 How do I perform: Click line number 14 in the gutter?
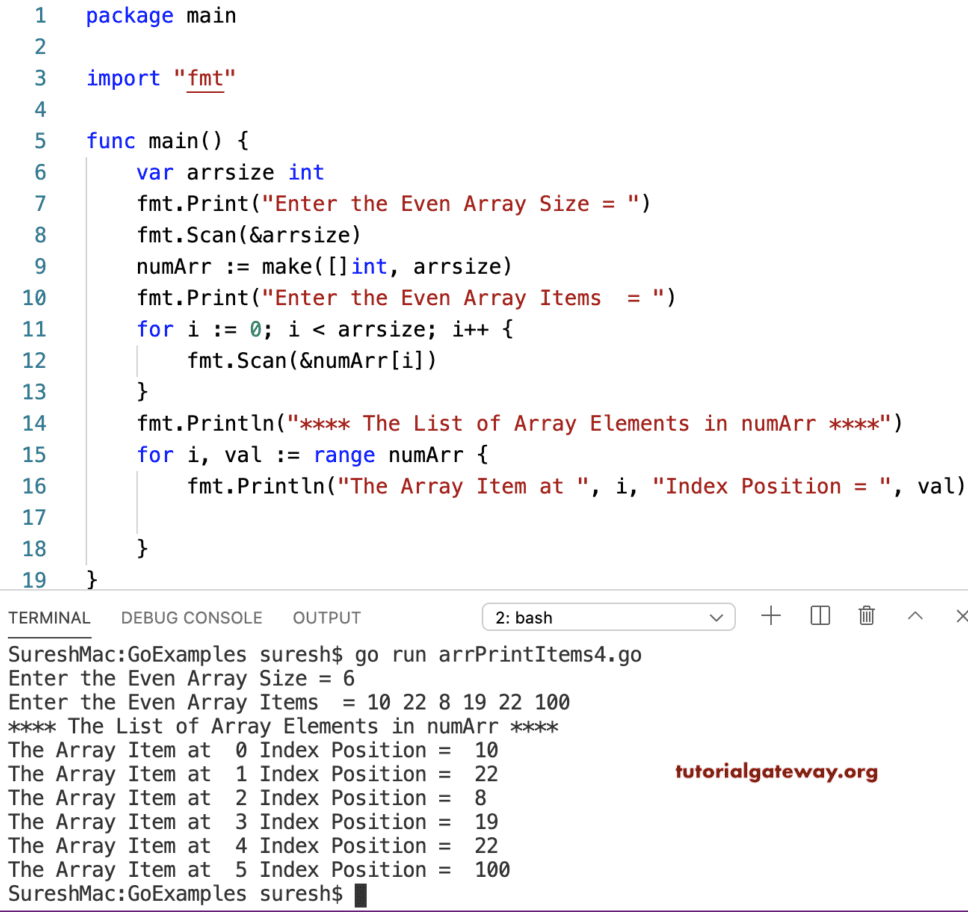click(x=34, y=423)
